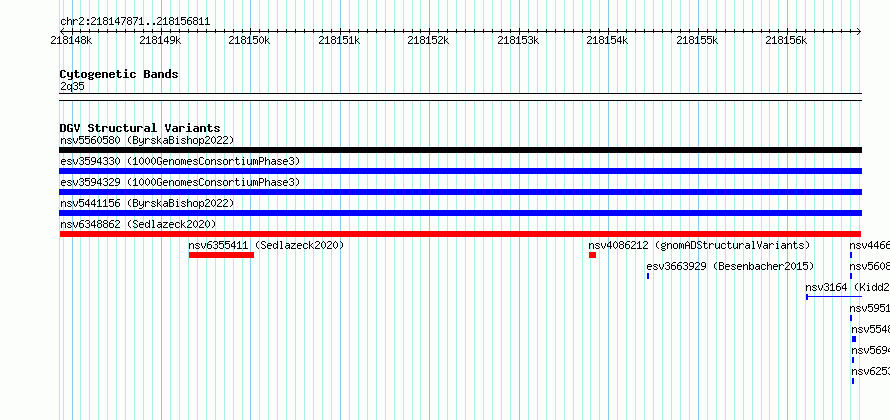Click the 218156k ruler label
This screenshot has width=890, height=420.
(786, 40)
